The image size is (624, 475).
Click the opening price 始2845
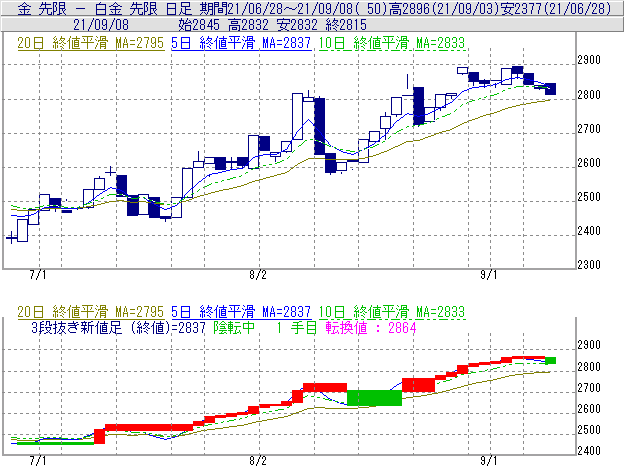click(x=199, y=25)
